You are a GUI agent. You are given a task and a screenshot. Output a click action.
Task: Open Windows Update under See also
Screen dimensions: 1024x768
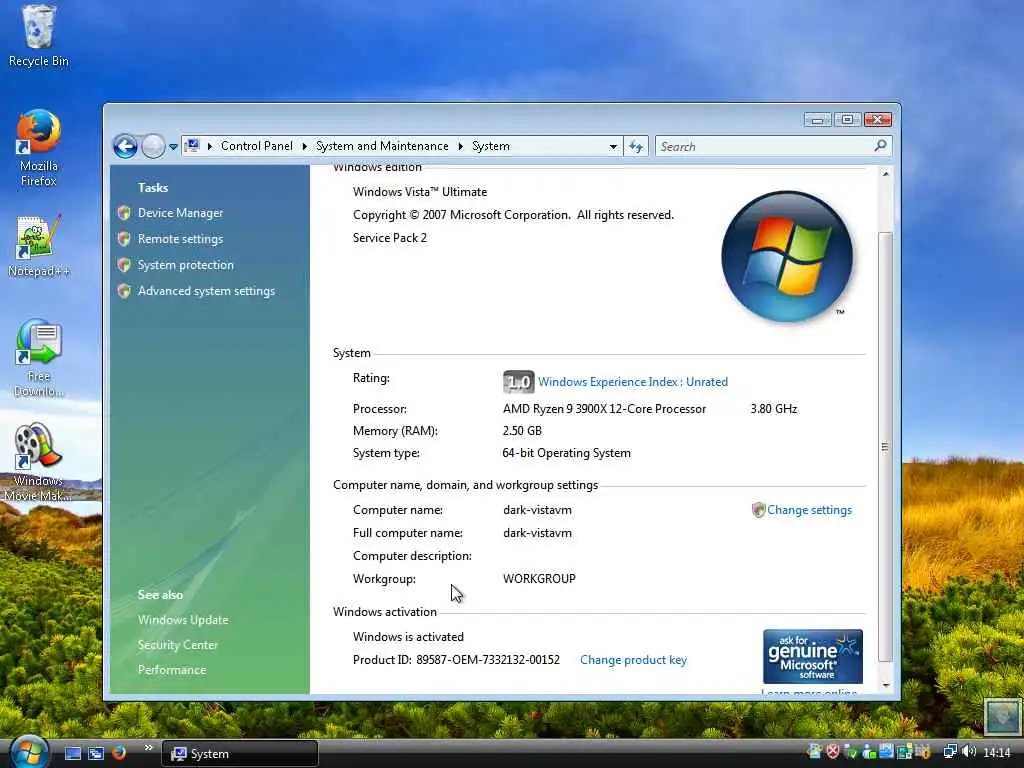183,620
